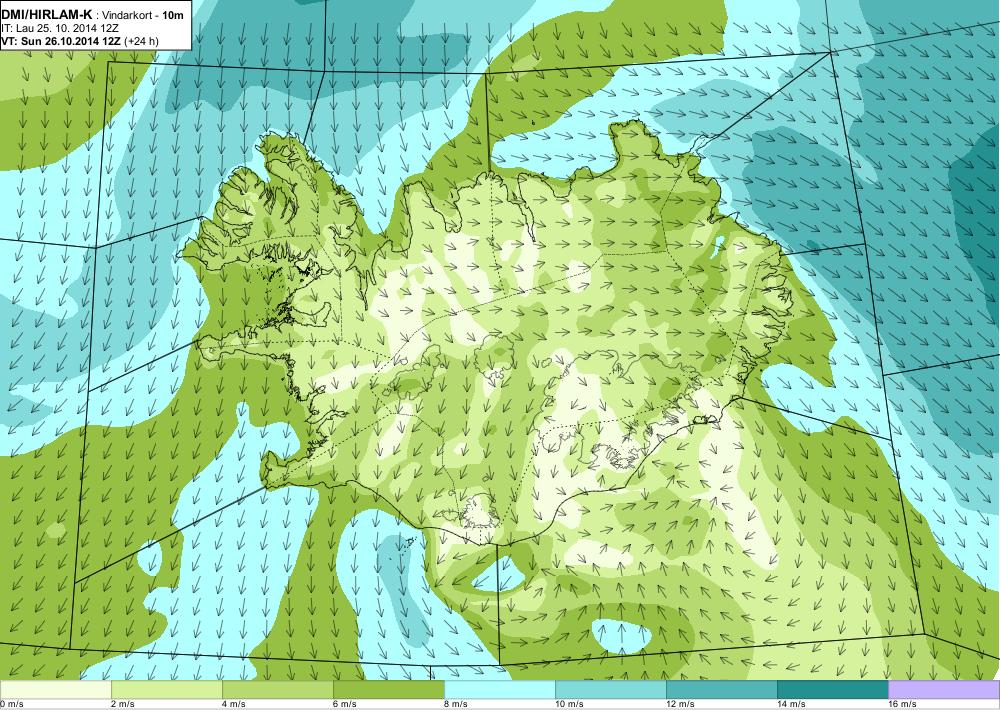This screenshot has height=710, width=1000.
Task: Click the '8 m/s' legend label
Action: click(x=456, y=704)
